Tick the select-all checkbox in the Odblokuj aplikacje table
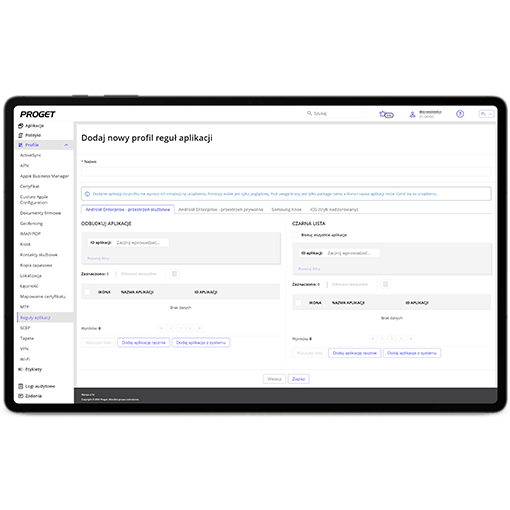The height and width of the screenshot is (510, 510). (87, 292)
